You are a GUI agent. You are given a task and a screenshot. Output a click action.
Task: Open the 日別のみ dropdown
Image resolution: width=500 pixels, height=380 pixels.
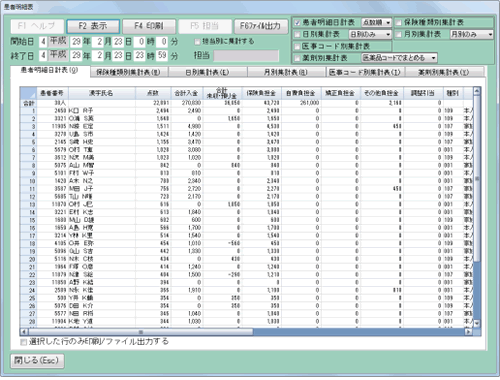tap(370, 34)
